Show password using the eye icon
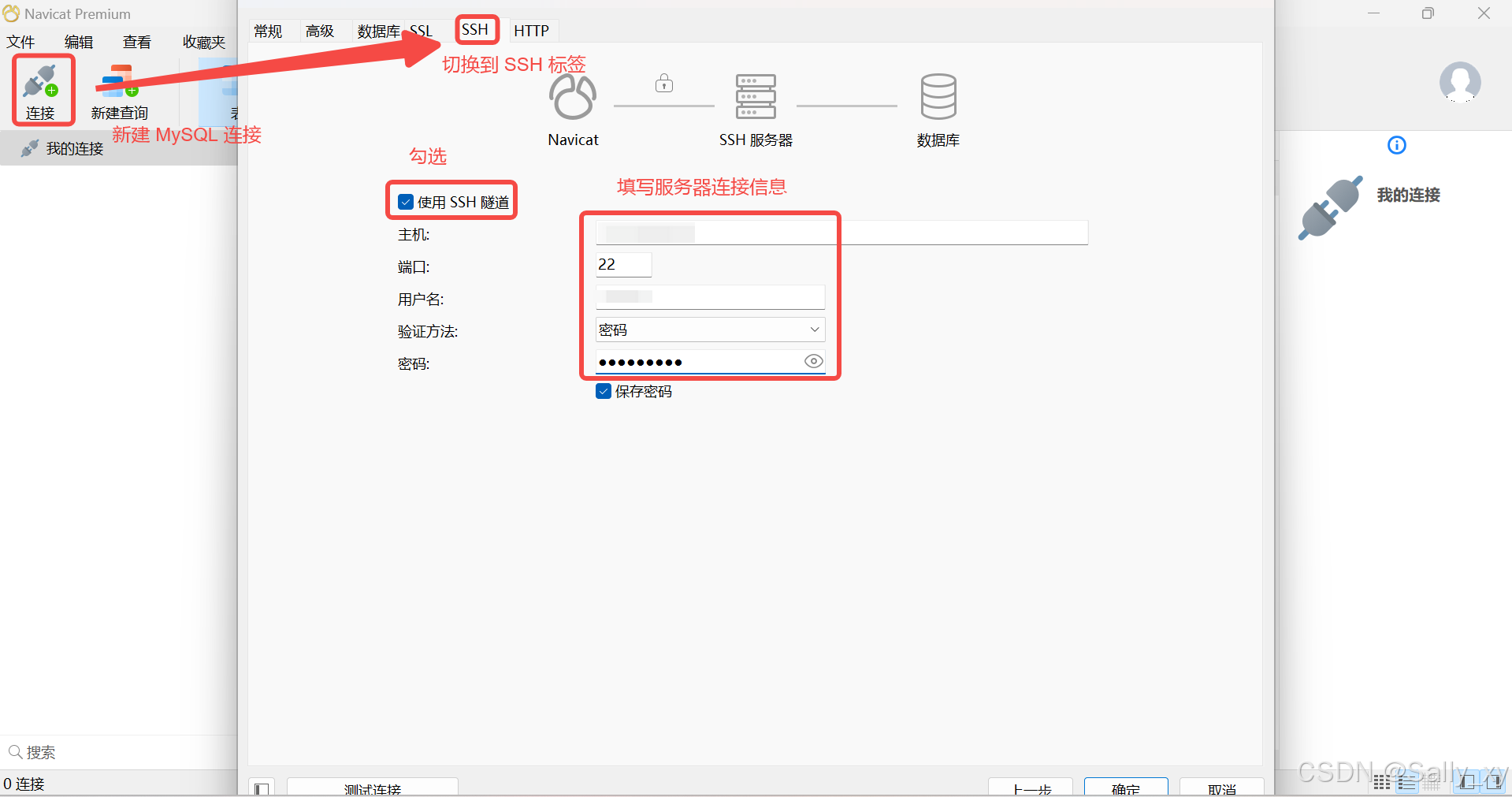This screenshot has height=797, width=1512. pos(813,361)
